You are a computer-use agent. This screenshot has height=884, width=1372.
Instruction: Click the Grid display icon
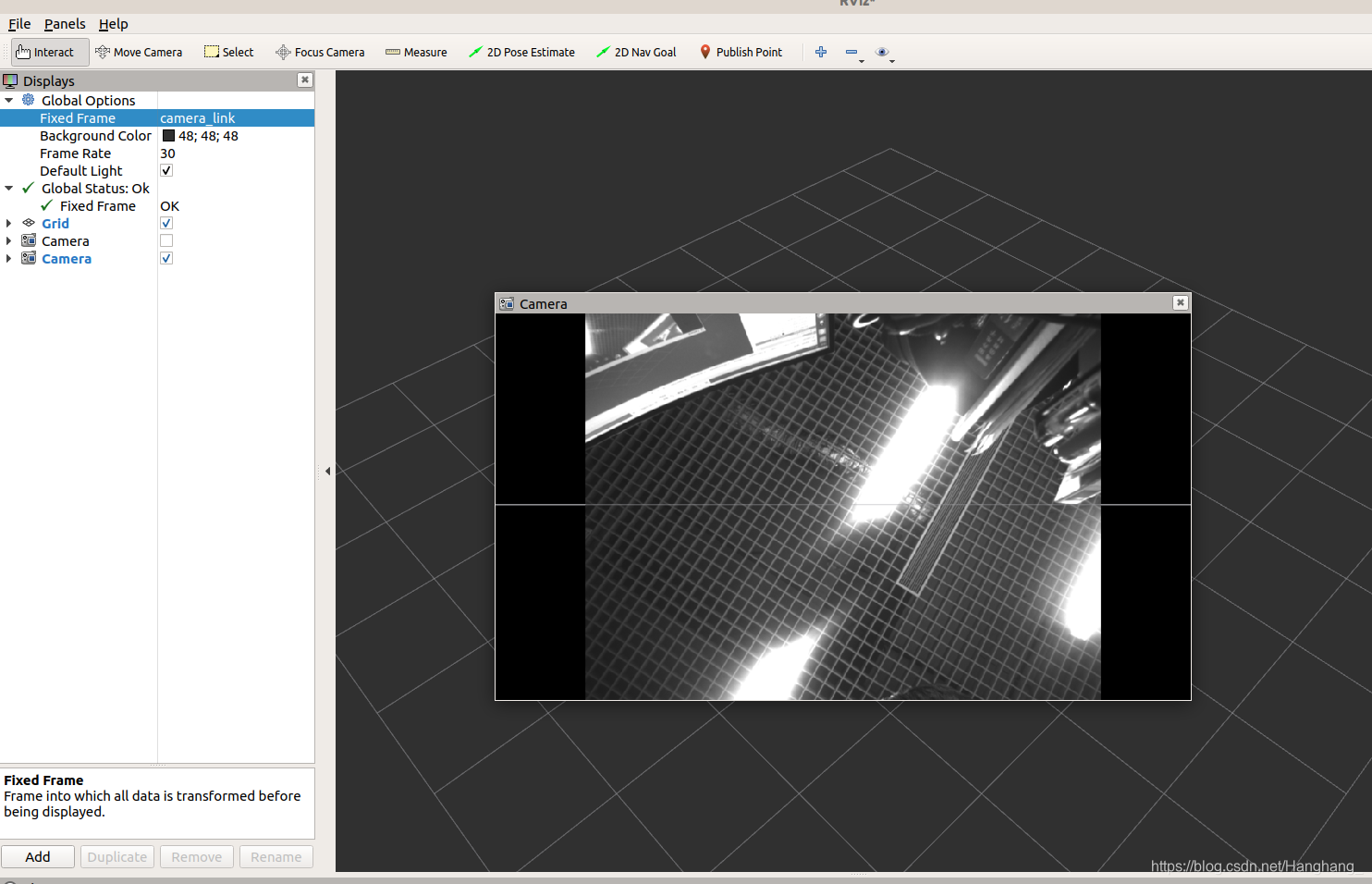click(29, 223)
